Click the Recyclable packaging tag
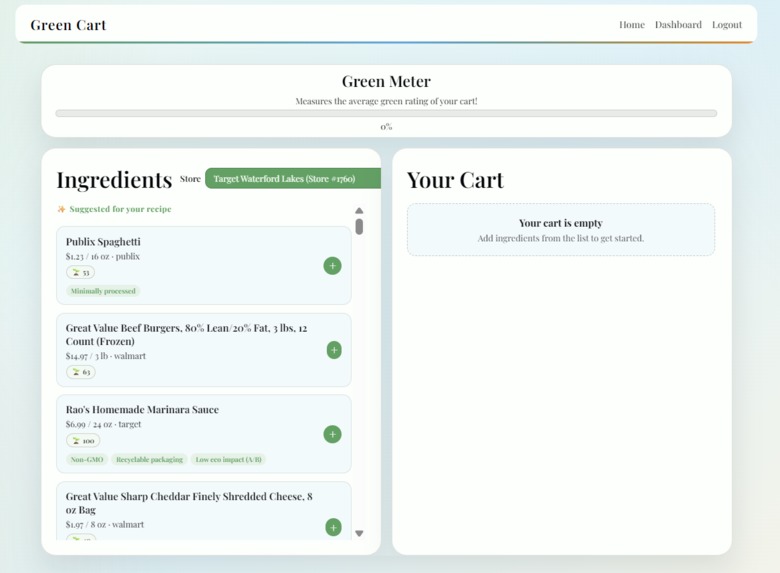The width and height of the screenshot is (780, 573). pos(149,460)
